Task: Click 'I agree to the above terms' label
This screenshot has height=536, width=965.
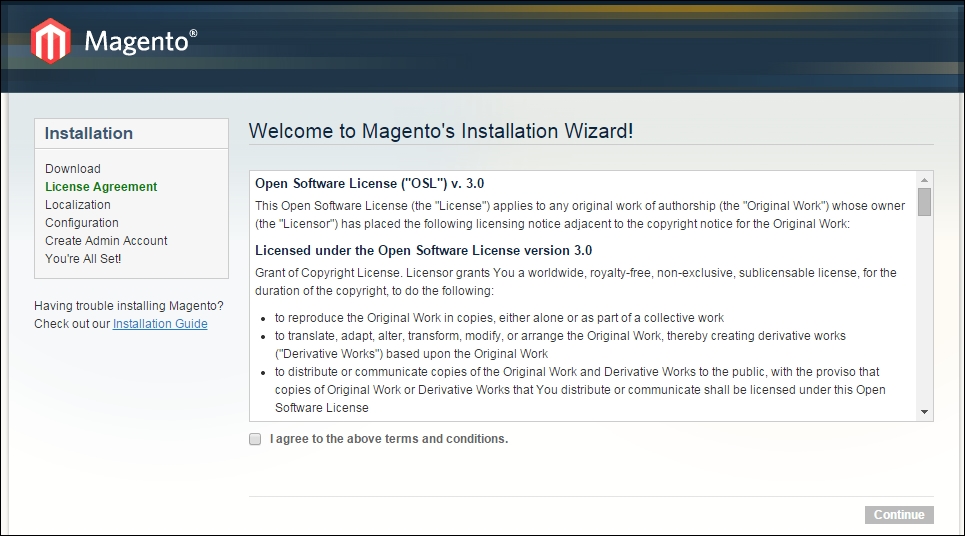Action: [x=389, y=439]
